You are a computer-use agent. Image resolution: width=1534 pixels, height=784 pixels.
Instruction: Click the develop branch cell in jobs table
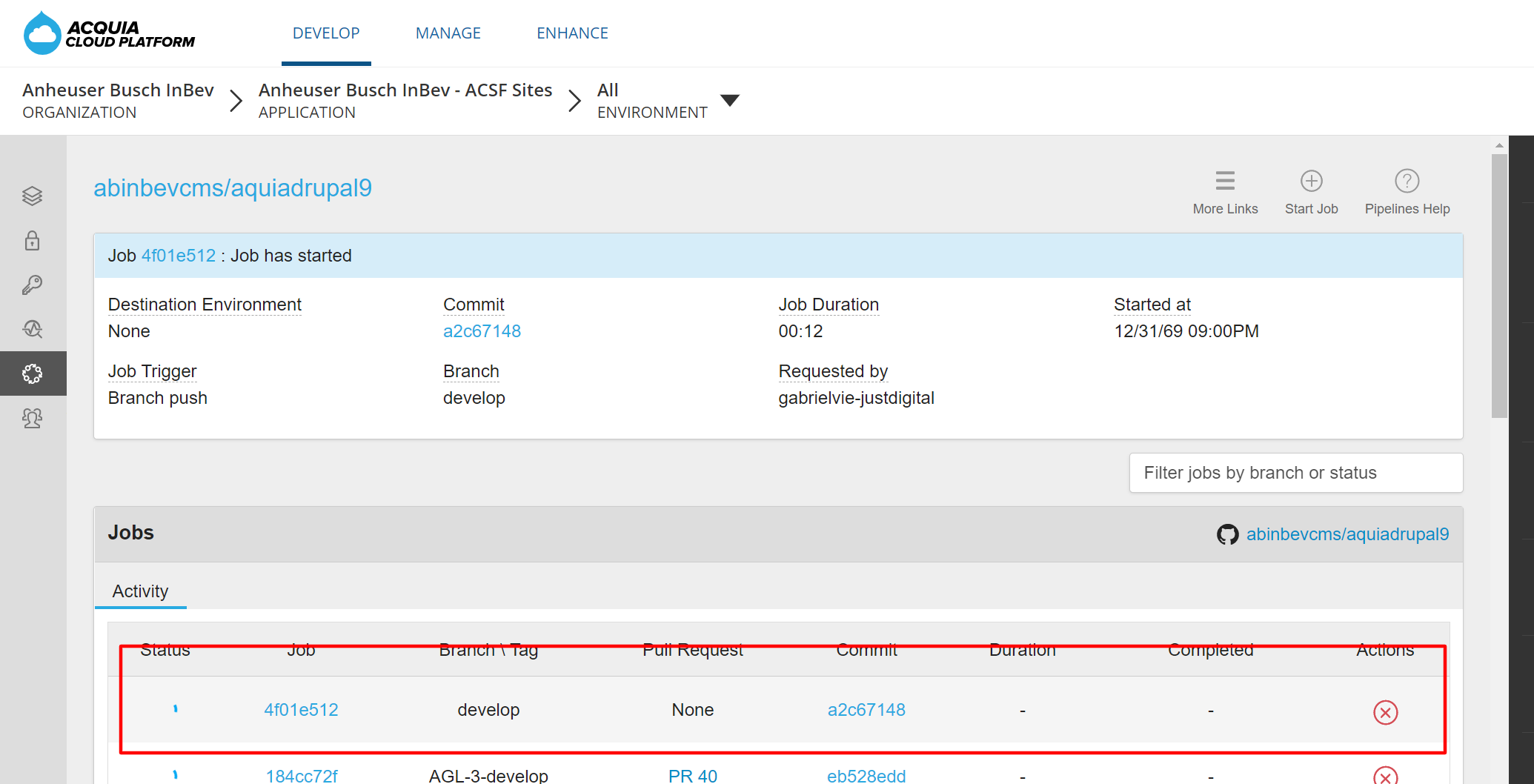tap(488, 710)
